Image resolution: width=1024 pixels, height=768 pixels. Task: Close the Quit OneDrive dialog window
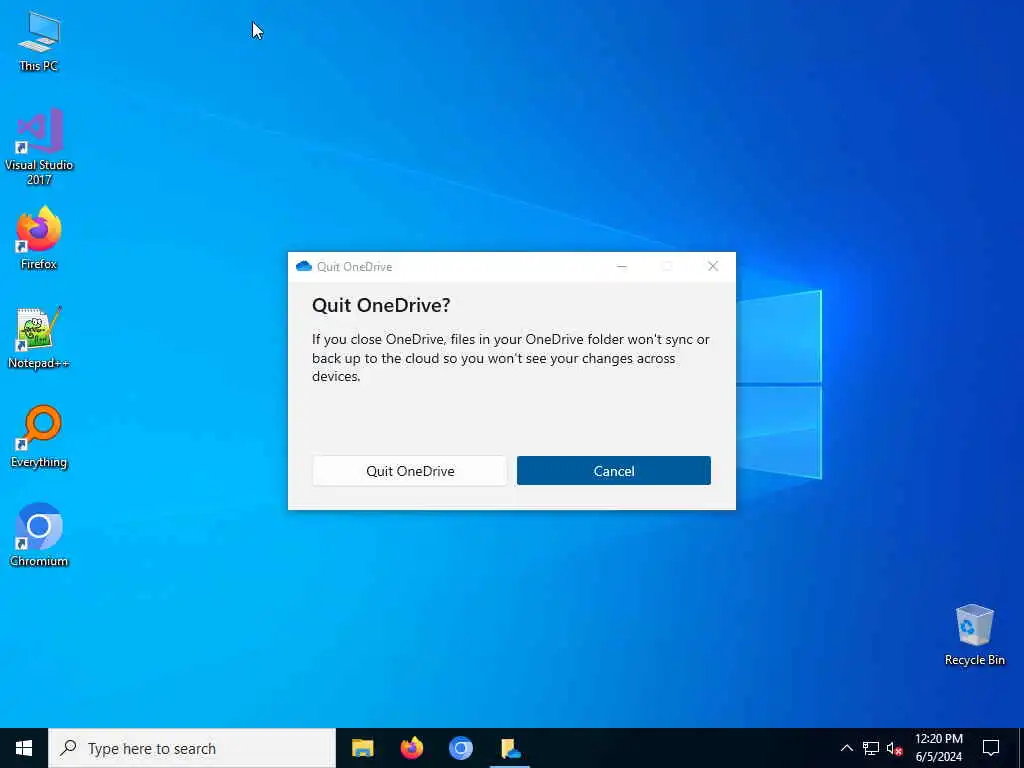[x=712, y=266]
